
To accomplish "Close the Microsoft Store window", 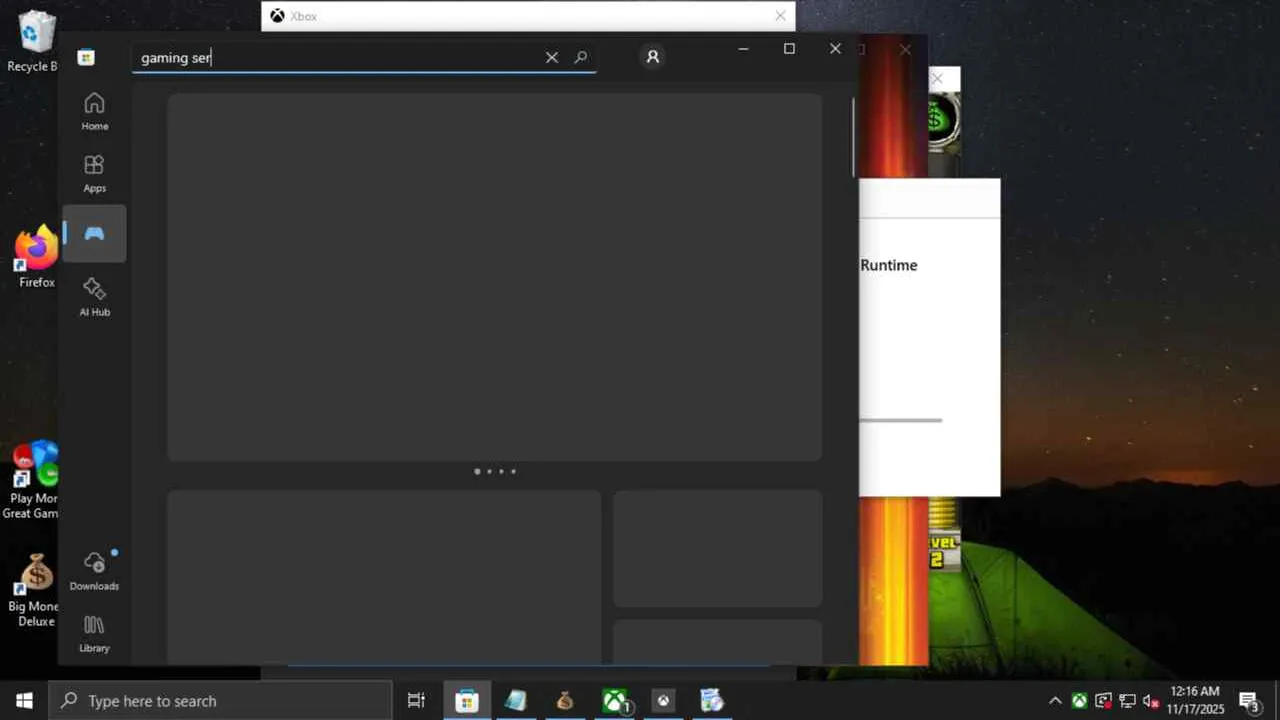I will pos(835,48).
